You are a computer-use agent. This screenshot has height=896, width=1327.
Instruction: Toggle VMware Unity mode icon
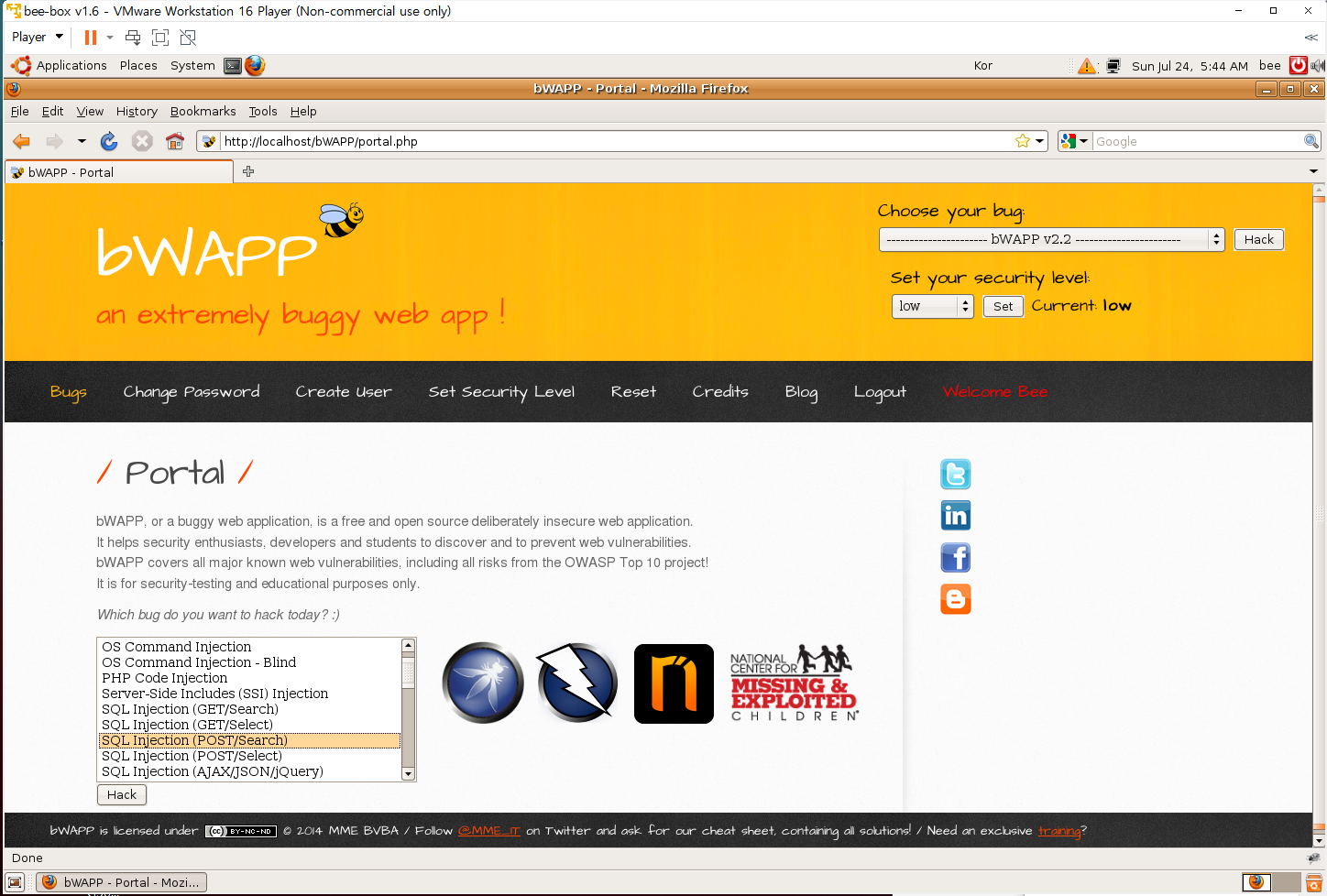[x=188, y=38]
